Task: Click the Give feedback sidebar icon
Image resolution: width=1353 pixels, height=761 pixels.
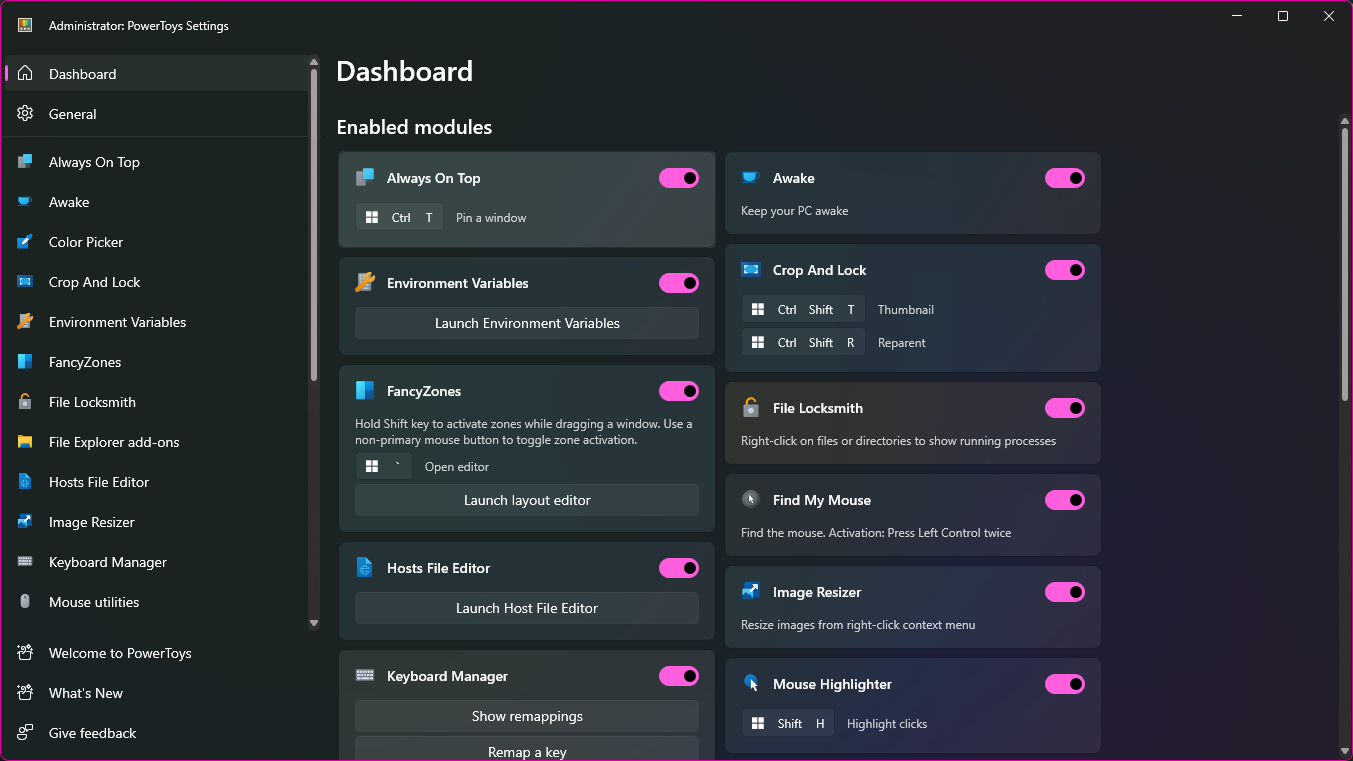Action: (x=25, y=733)
